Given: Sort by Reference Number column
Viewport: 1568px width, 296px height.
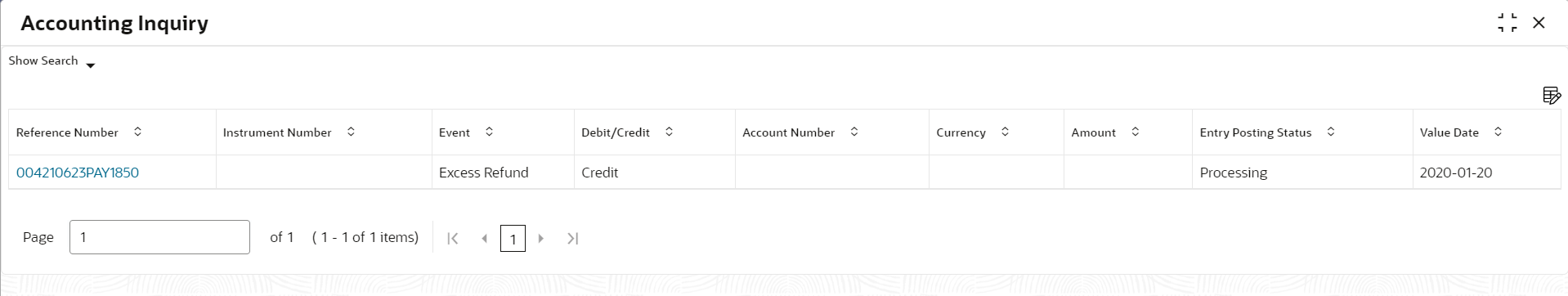Looking at the screenshot, I should 137,132.
